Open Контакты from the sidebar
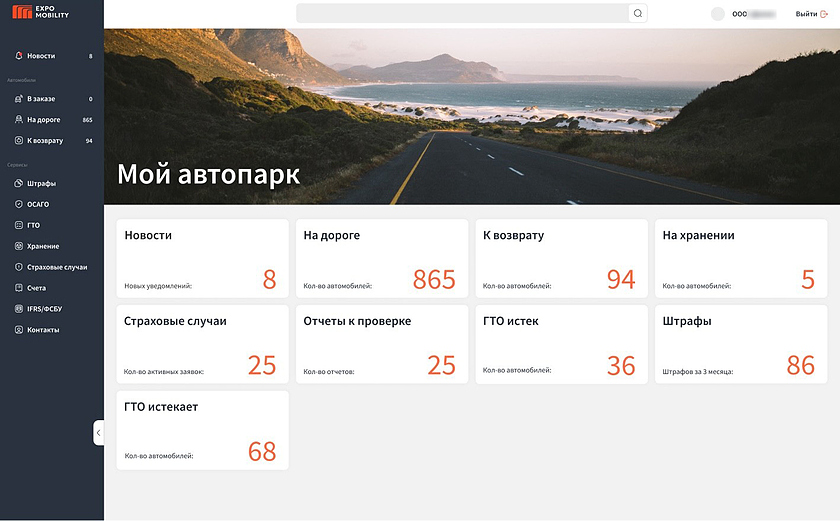840x521 pixels. 42,330
